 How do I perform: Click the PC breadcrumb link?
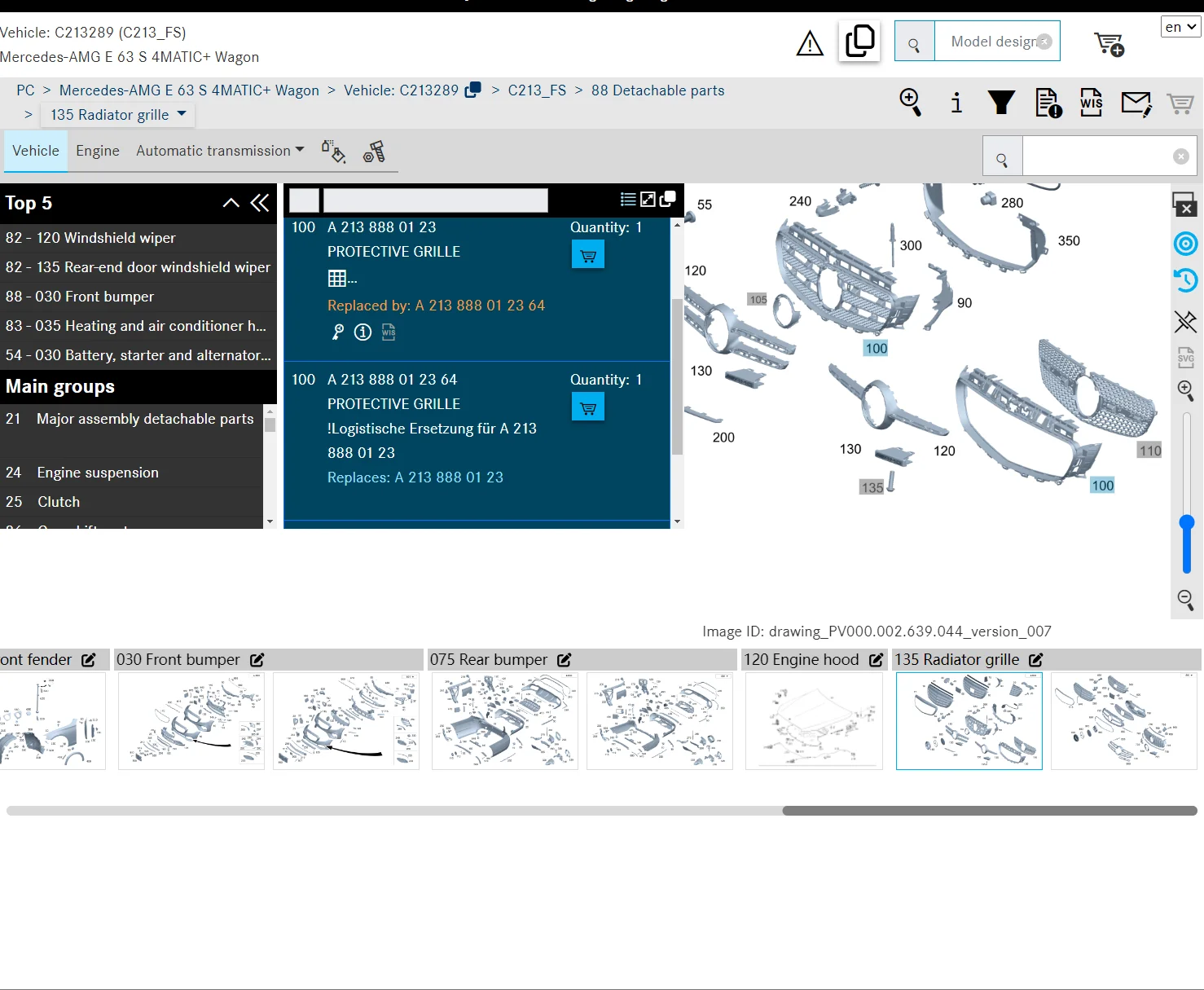(x=25, y=90)
